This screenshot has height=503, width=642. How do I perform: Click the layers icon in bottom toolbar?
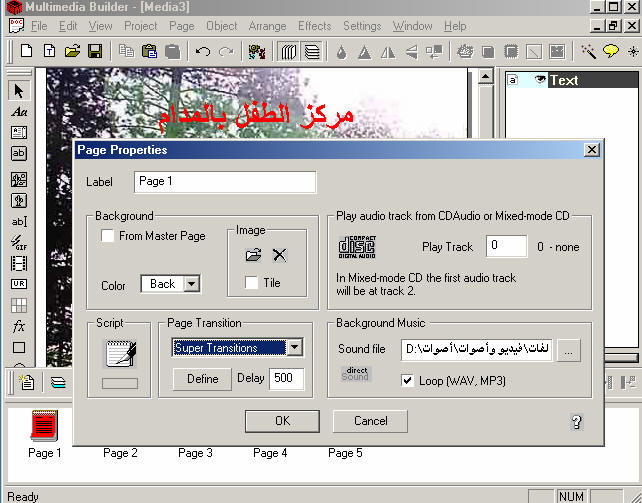click(58, 383)
